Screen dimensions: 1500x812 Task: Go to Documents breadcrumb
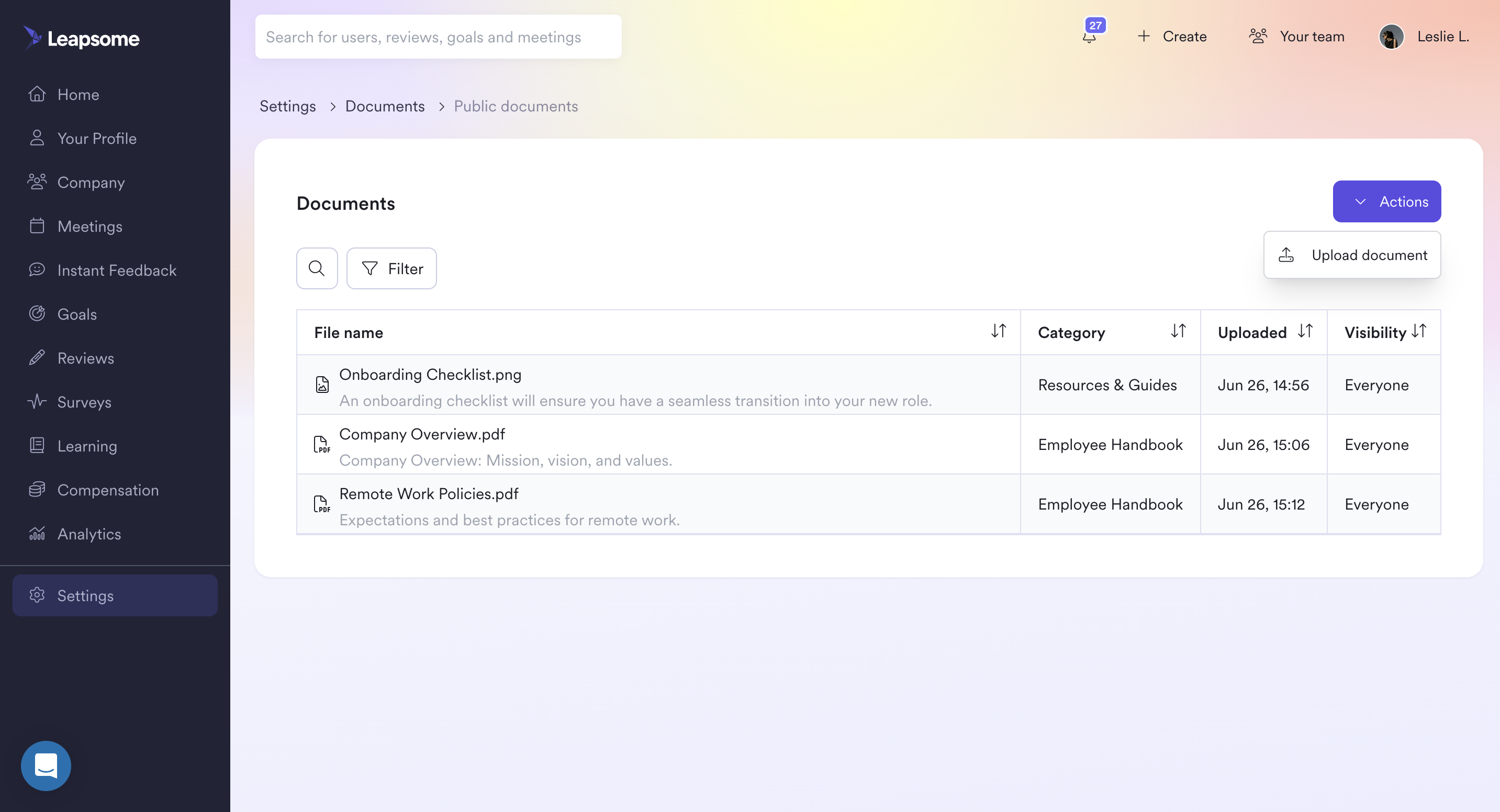(x=385, y=107)
